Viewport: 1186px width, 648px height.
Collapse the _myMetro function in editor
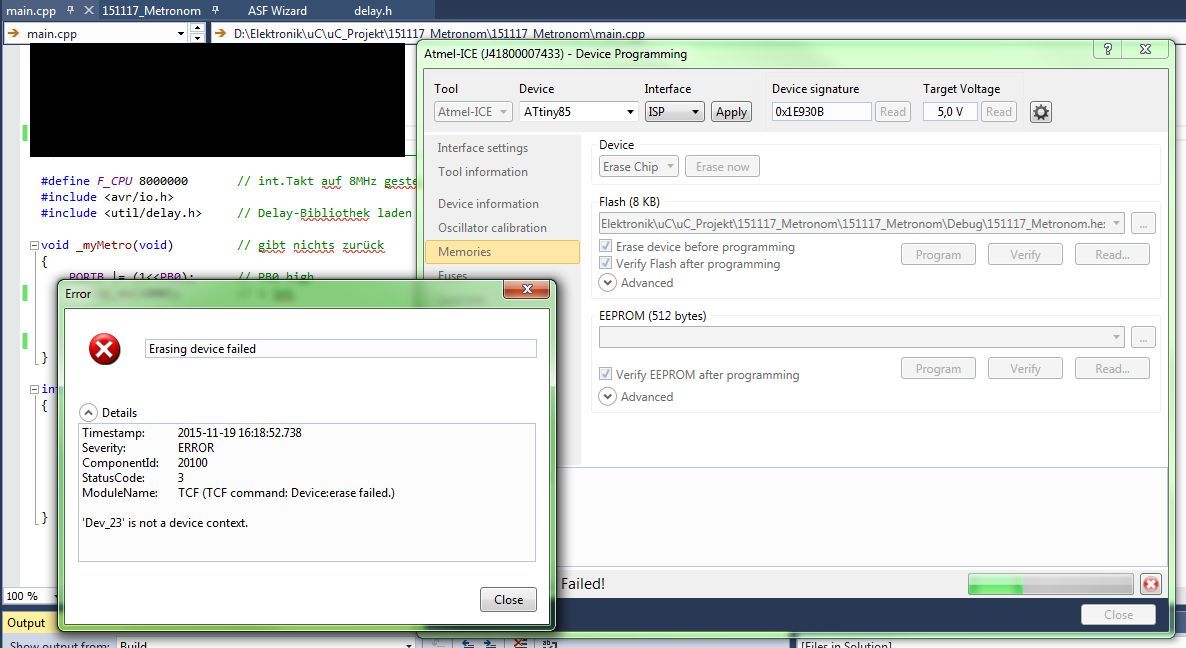(x=34, y=245)
